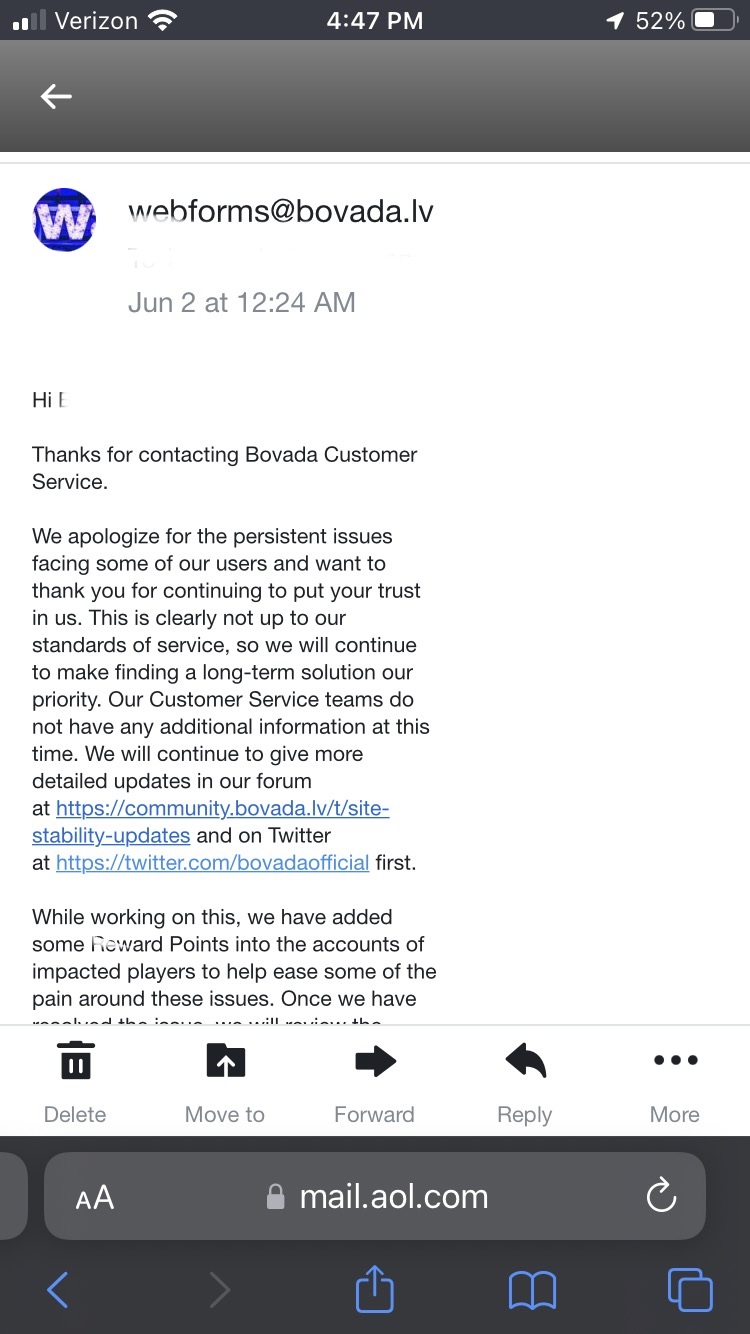Open the twitter.com/bovadaofficial link
Screen dimensions: 750x1334
[212, 862]
